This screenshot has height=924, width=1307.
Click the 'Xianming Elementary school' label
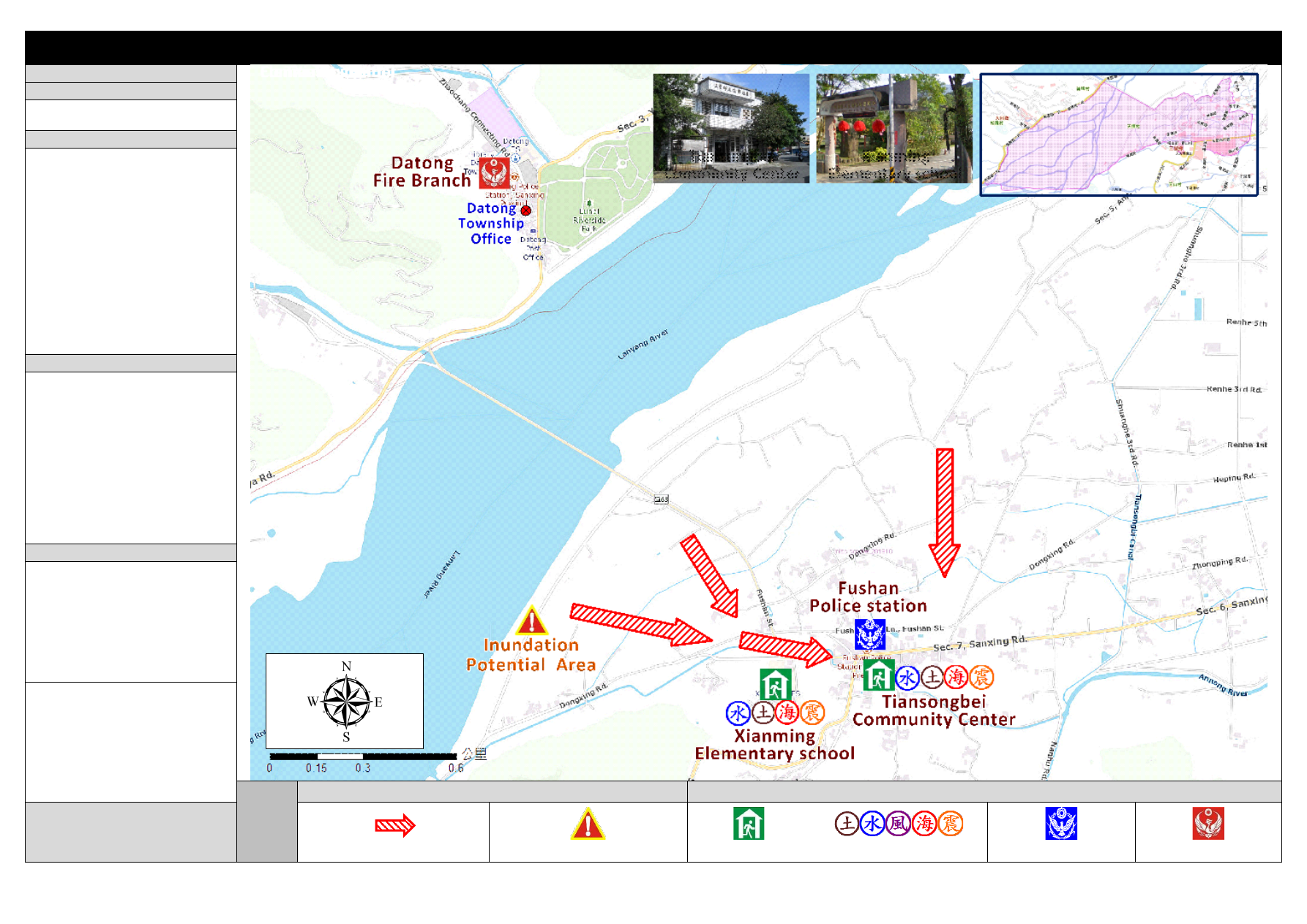pos(775,745)
